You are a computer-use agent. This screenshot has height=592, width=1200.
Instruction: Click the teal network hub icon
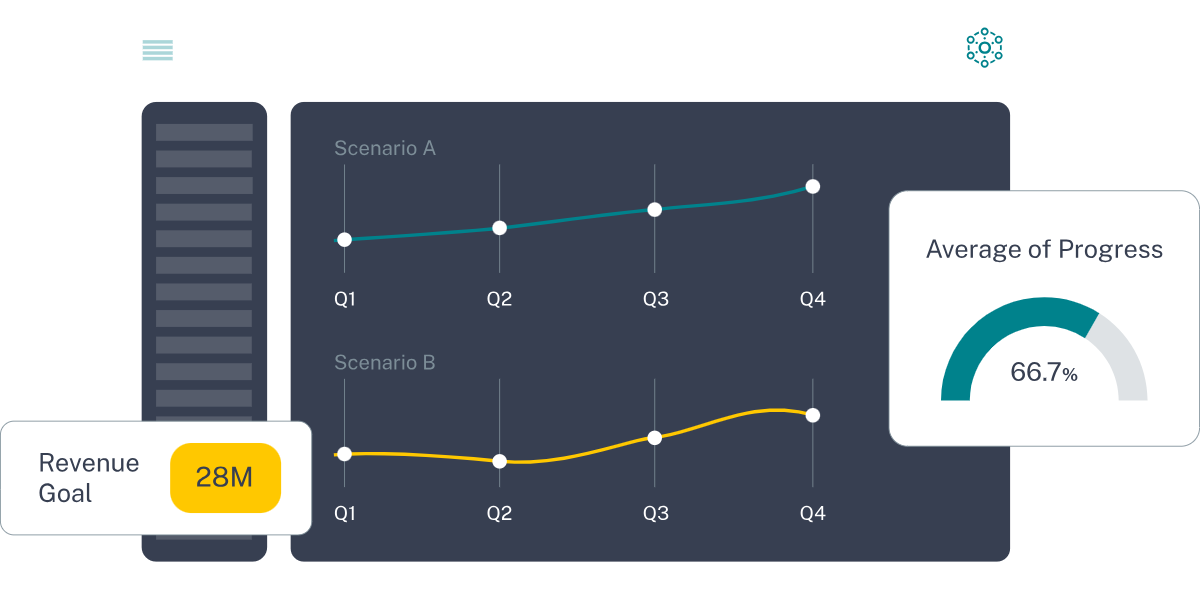[984, 48]
